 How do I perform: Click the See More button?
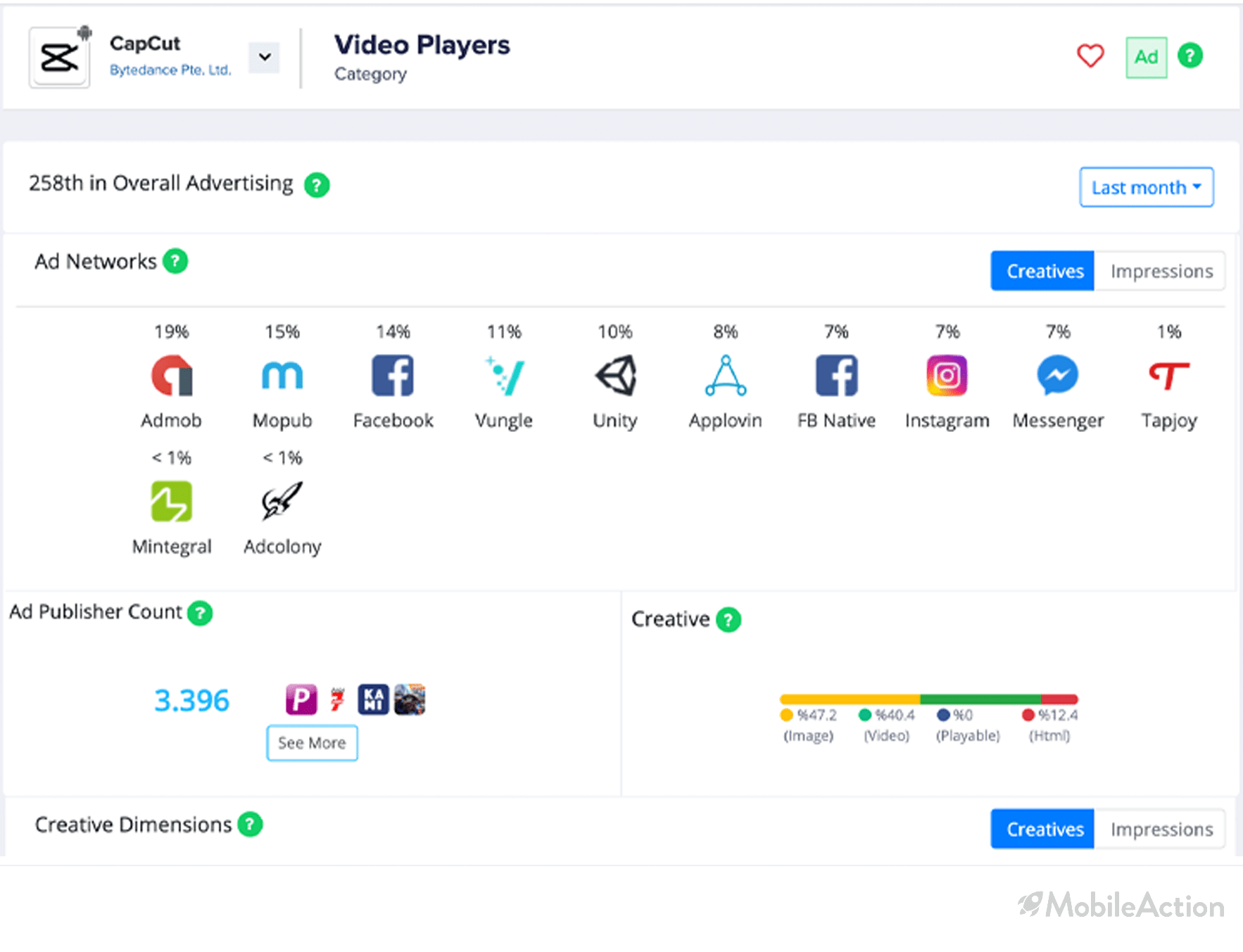point(312,743)
